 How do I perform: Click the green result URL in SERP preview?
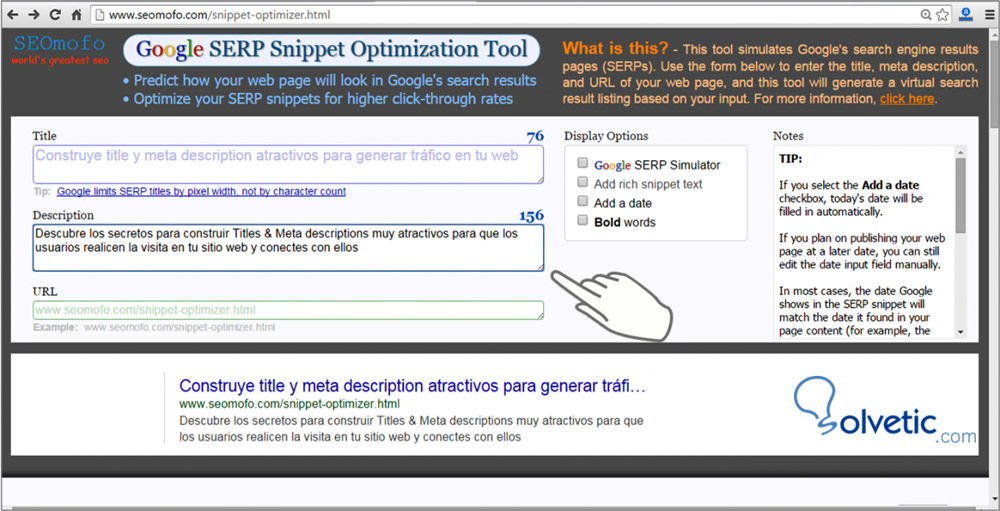tap(290, 404)
